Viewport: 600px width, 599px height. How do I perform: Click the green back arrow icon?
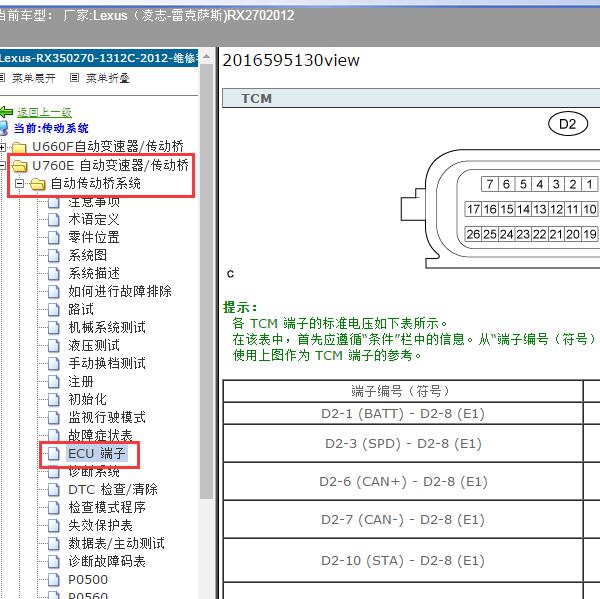pyautogui.click(x=6, y=112)
